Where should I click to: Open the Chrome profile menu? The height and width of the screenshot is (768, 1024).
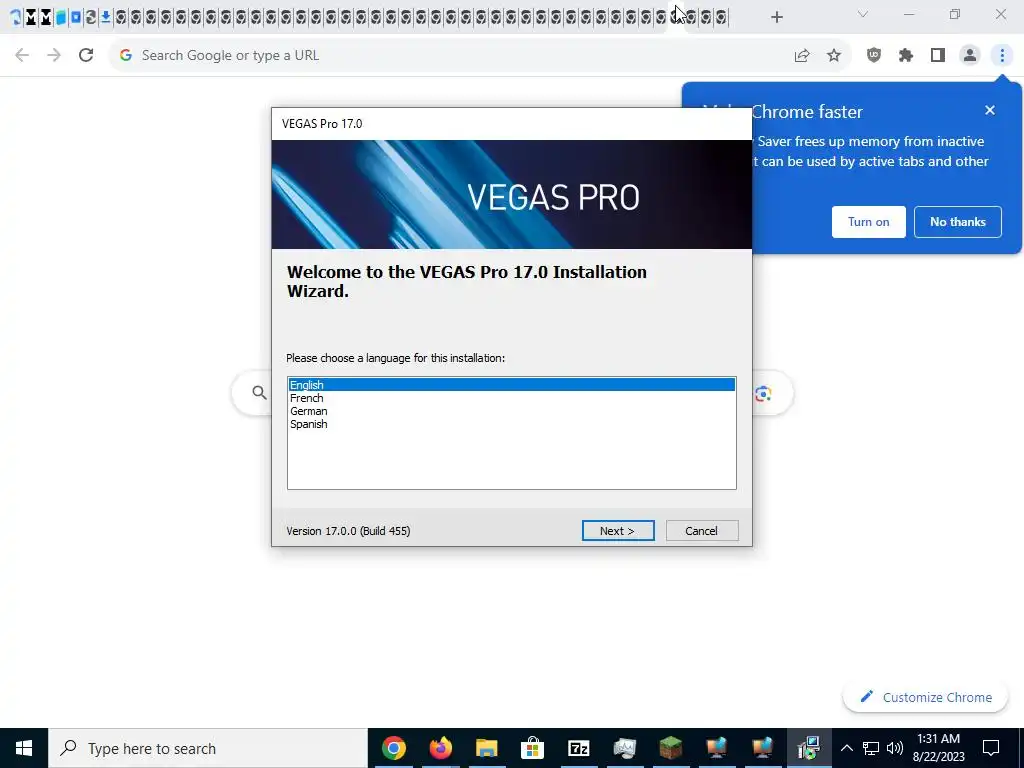click(970, 56)
